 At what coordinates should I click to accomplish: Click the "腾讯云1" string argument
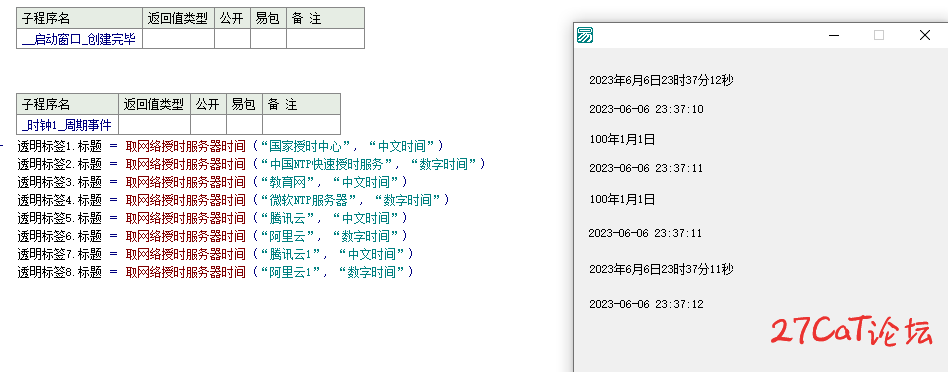pyautogui.click(x=292, y=254)
